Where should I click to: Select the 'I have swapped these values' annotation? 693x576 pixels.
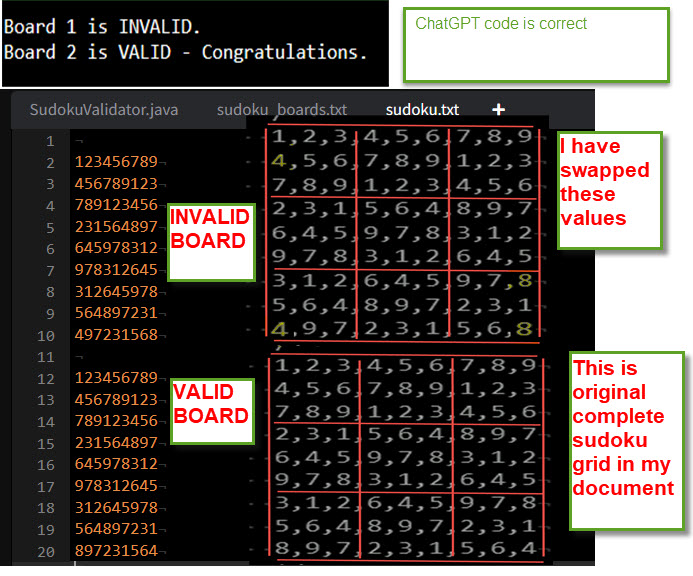(x=609, y=190)
